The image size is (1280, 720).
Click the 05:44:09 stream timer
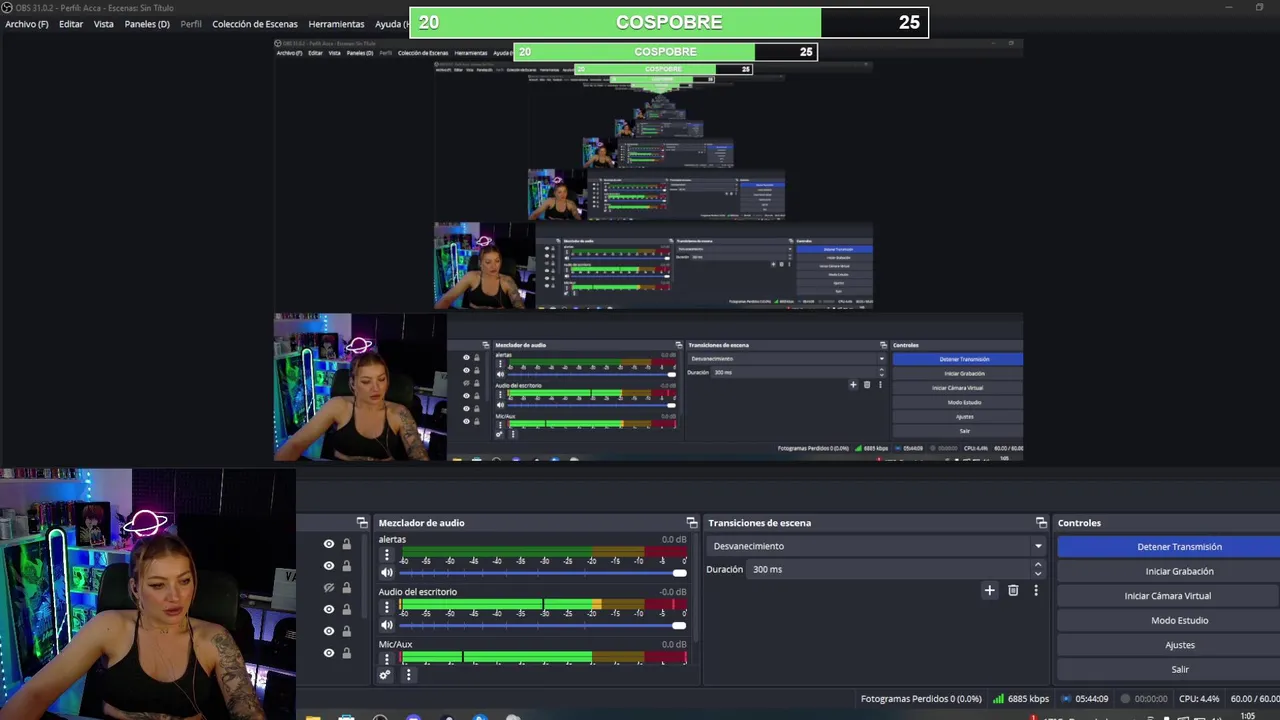coord(1091,699)
